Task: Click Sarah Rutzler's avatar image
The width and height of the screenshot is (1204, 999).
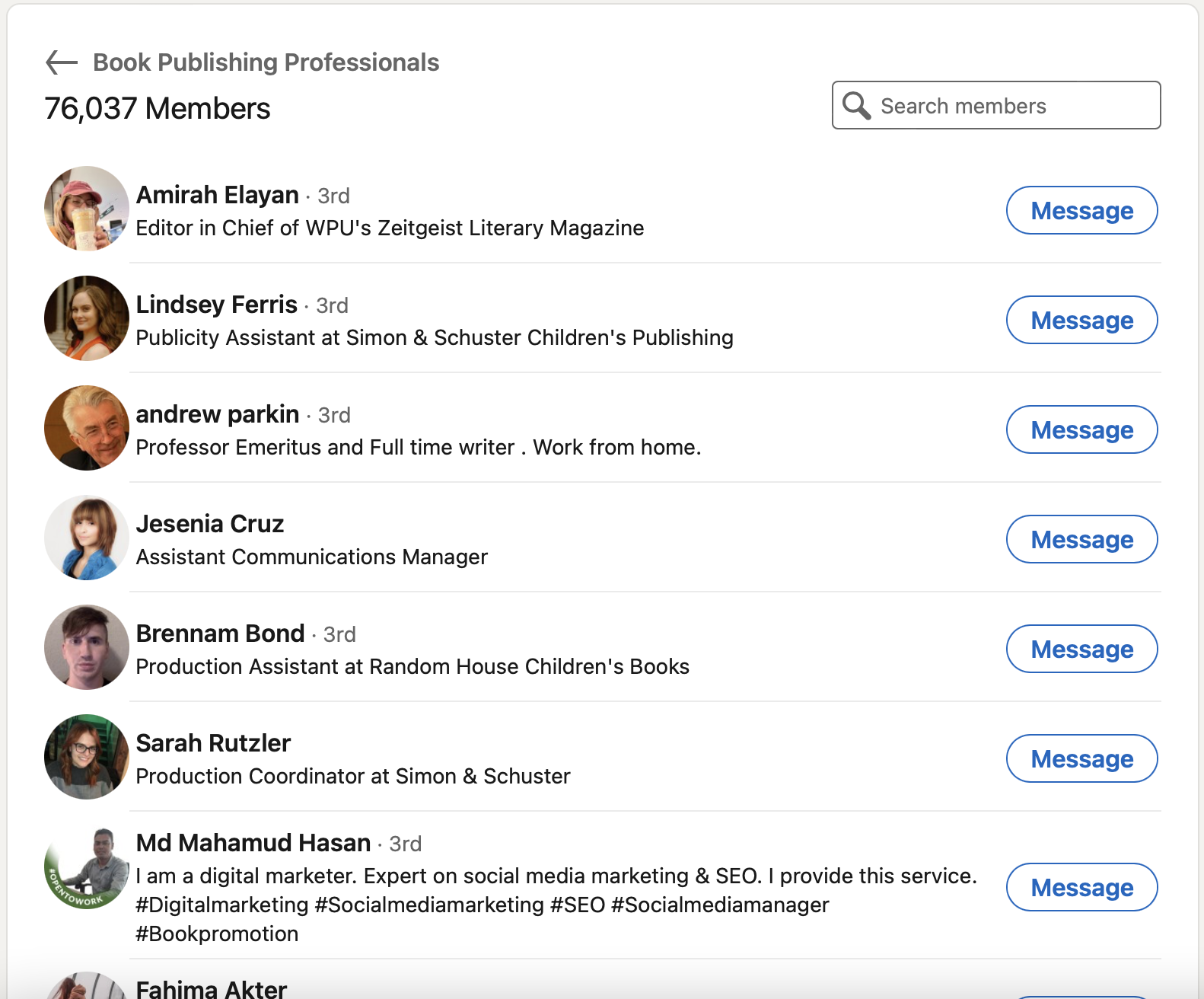Action: click(x=87, y=757)
